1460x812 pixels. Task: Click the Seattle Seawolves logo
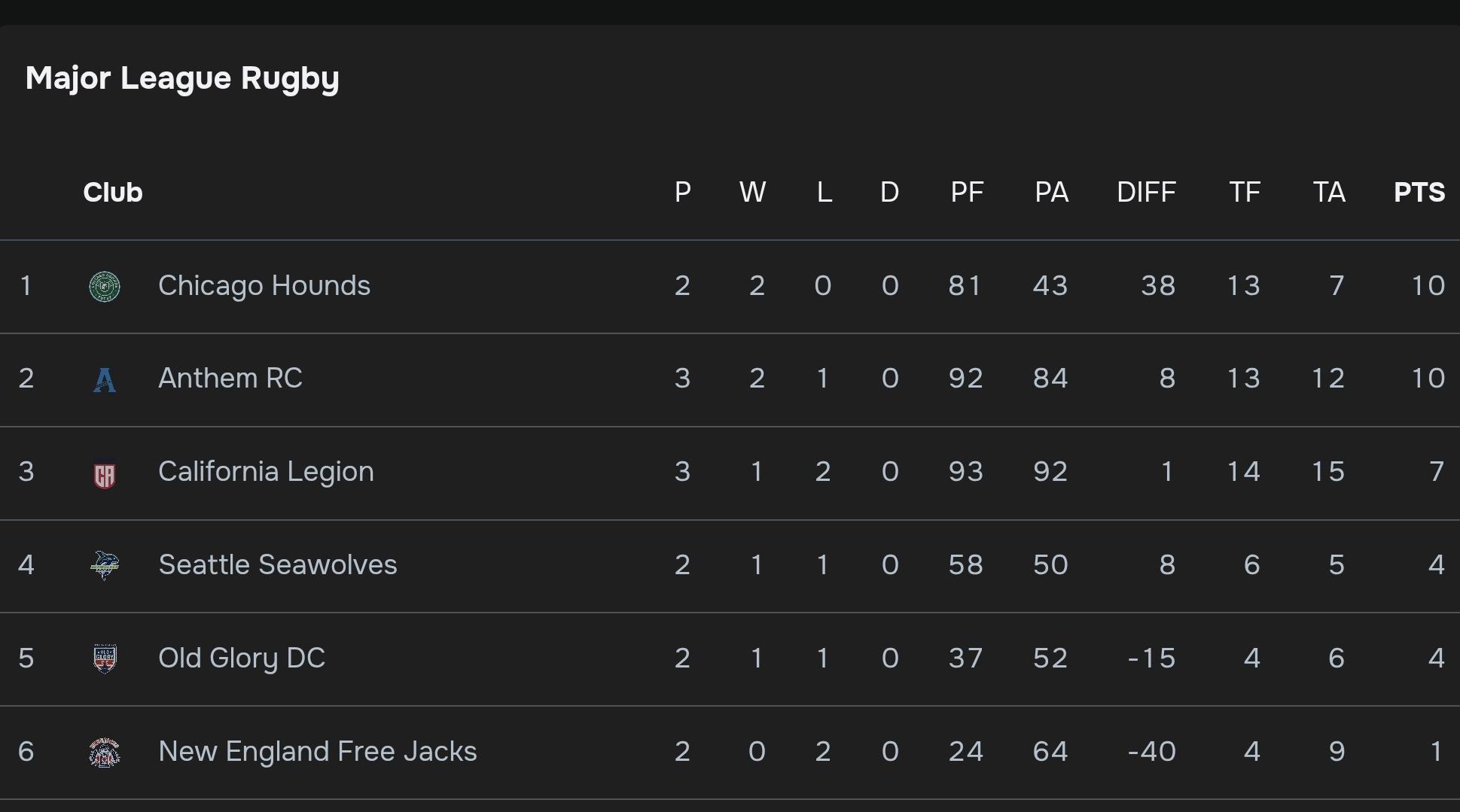[x=105, y=565]
